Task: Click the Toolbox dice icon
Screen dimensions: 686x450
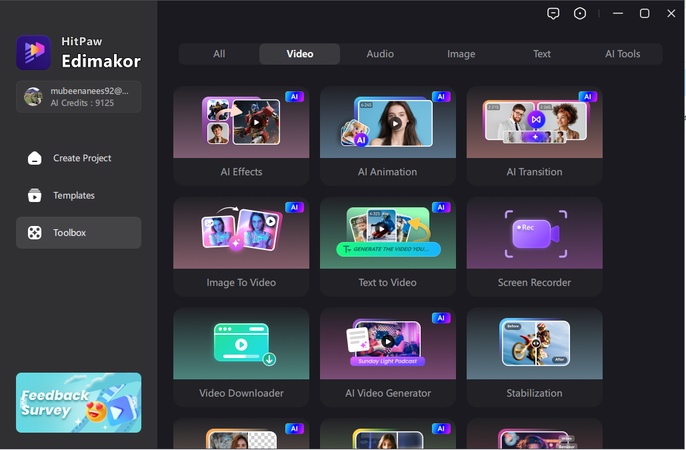Action: [35, 233]
